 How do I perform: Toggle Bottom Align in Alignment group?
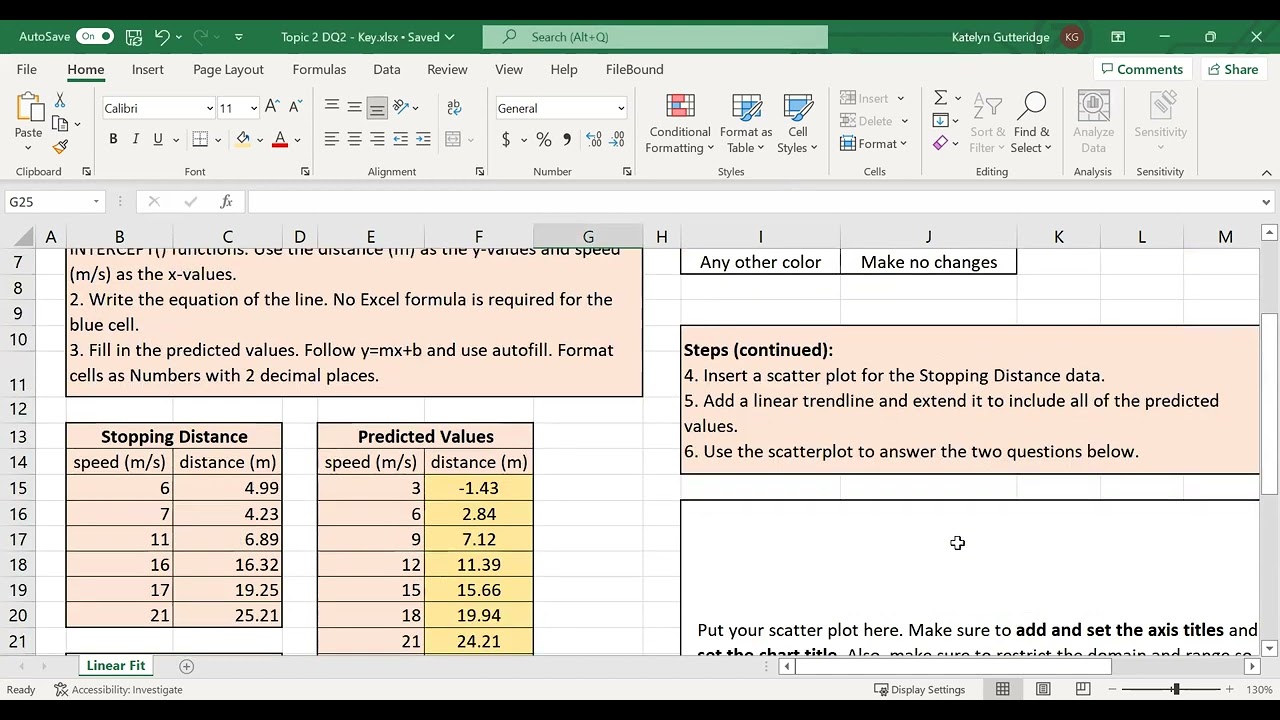(x=377, y=108)
